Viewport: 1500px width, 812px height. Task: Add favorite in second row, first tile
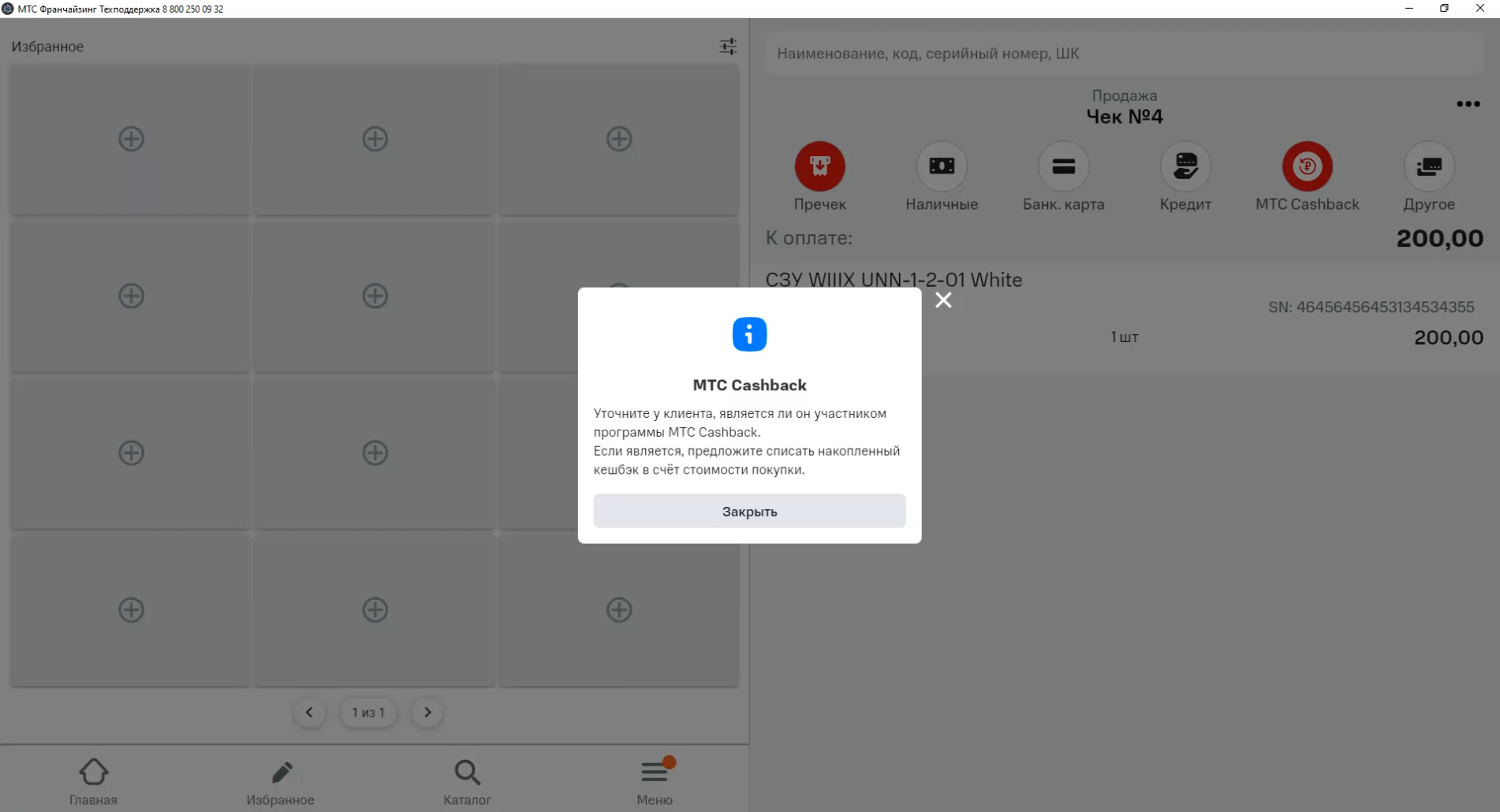pyautogui.click(x=131, y=296)
